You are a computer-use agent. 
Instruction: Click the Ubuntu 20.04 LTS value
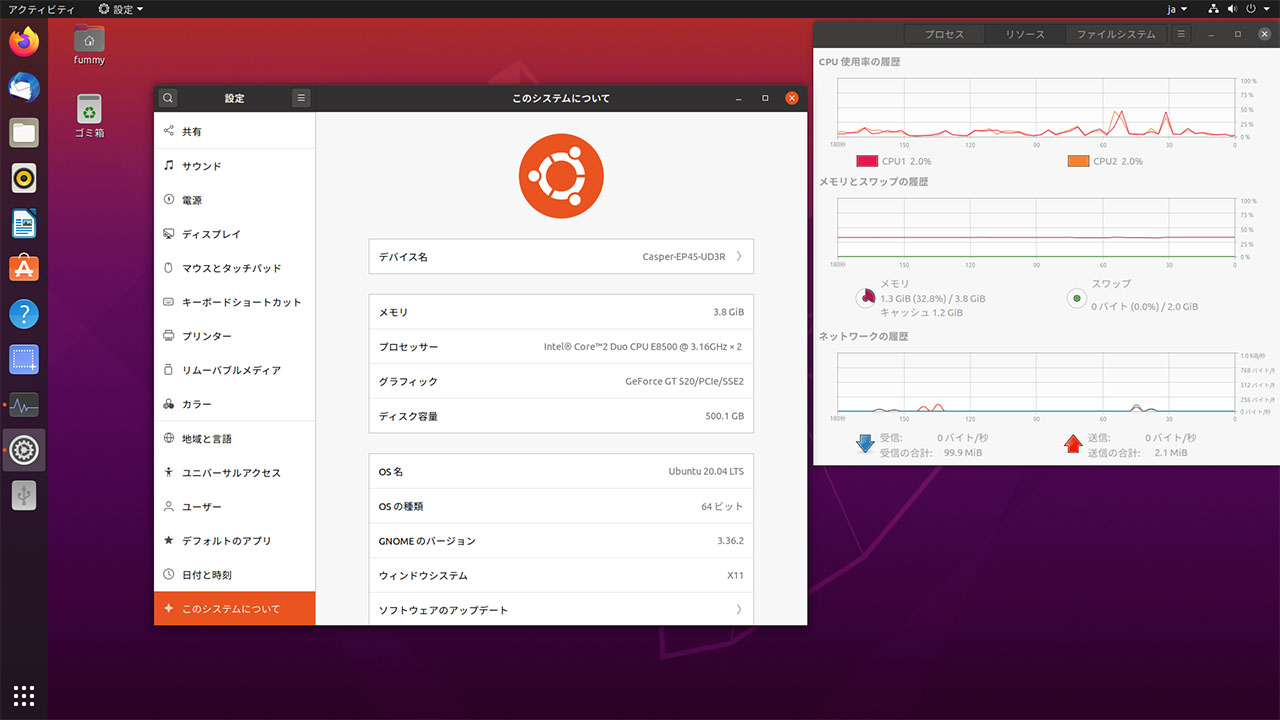706,472
